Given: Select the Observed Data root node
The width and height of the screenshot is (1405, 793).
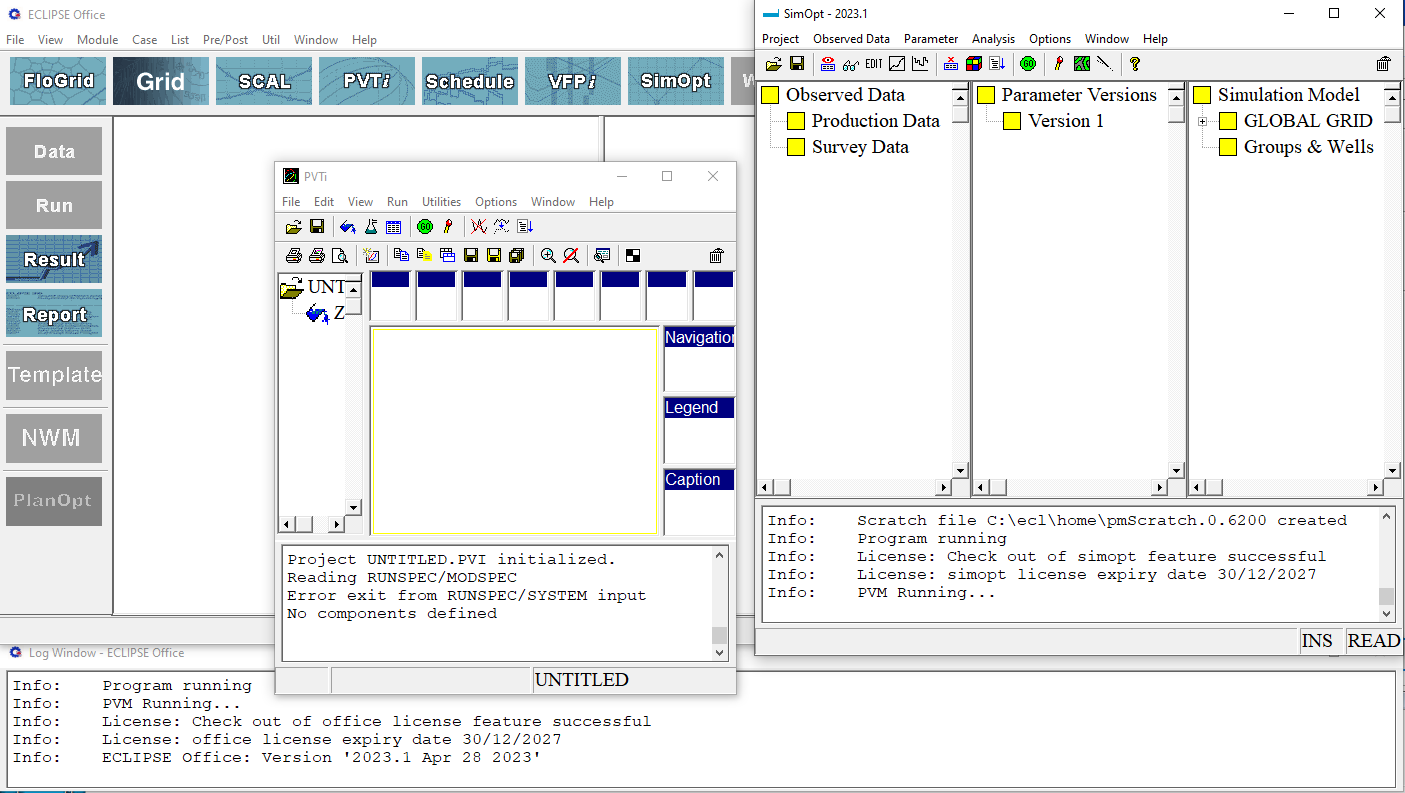Looking at the screenshot, I should (845, 95).
